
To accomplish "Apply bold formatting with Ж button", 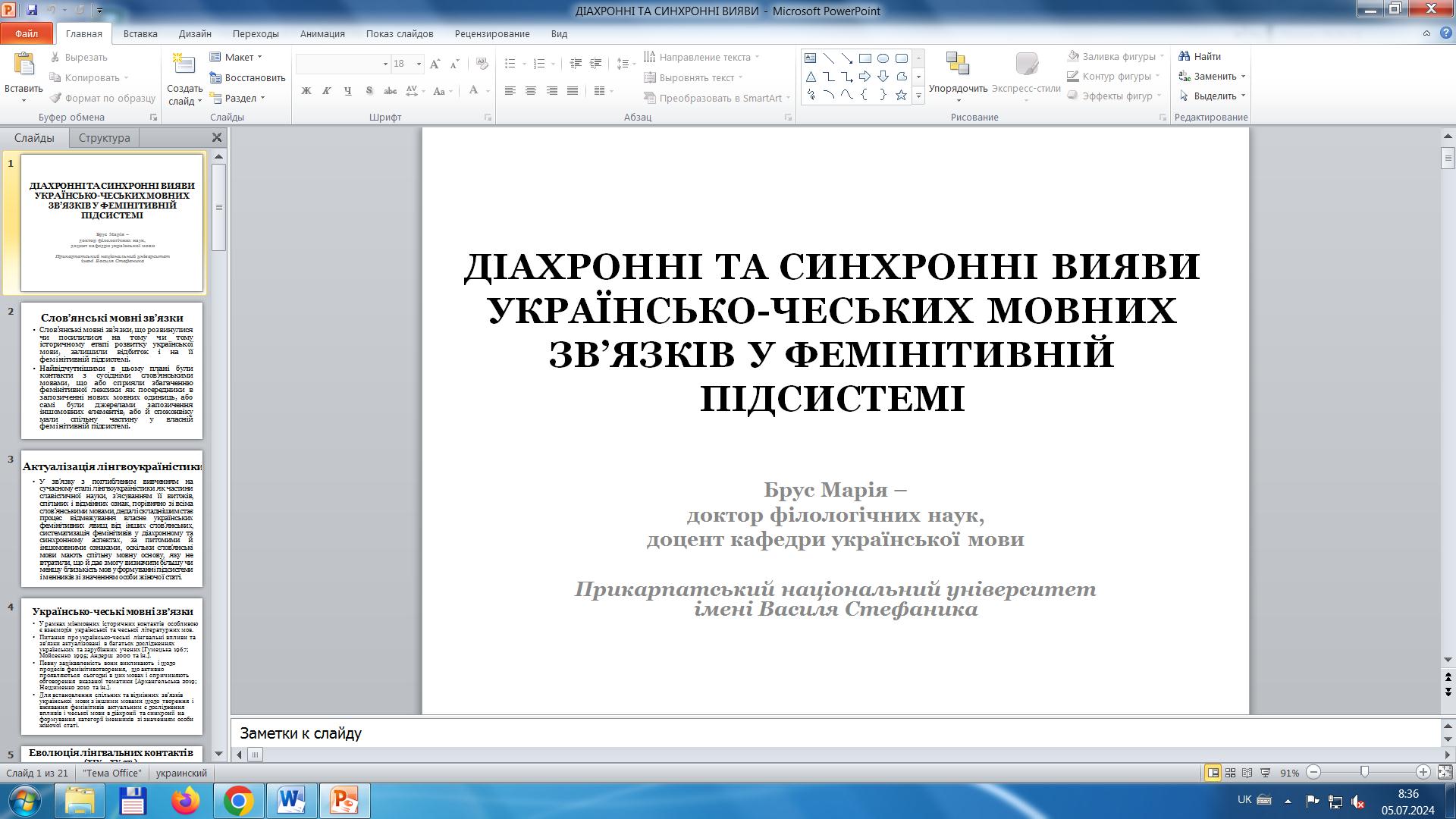I will [x=306, y=91].
